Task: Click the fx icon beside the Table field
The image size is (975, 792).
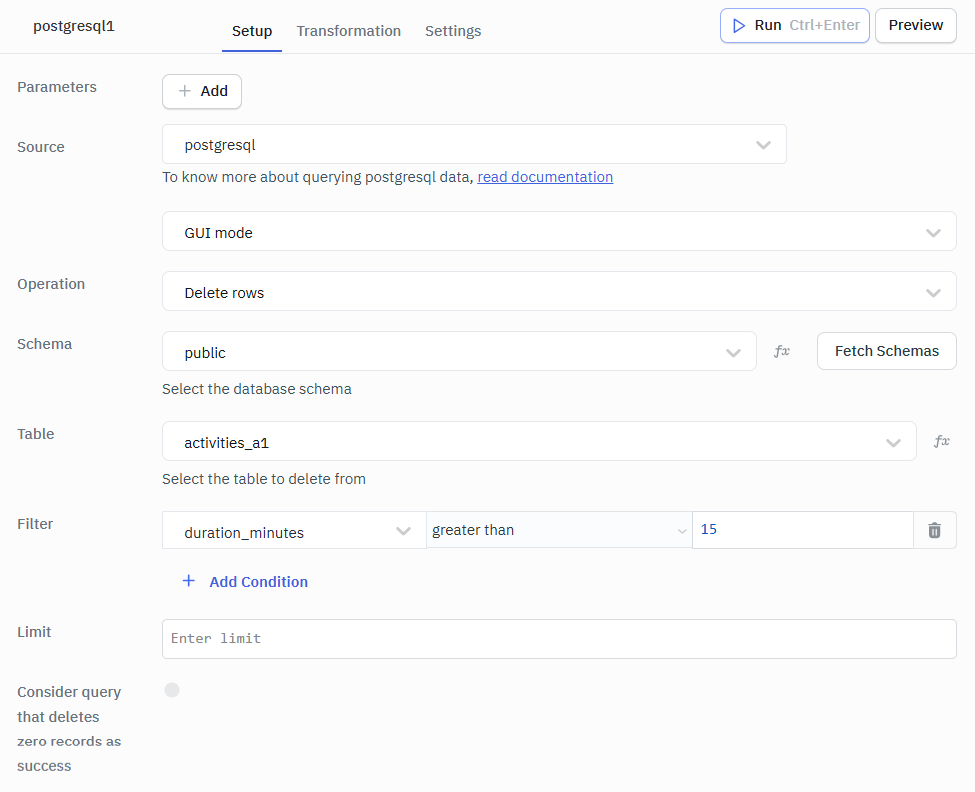Action: (x=941, y=440)
